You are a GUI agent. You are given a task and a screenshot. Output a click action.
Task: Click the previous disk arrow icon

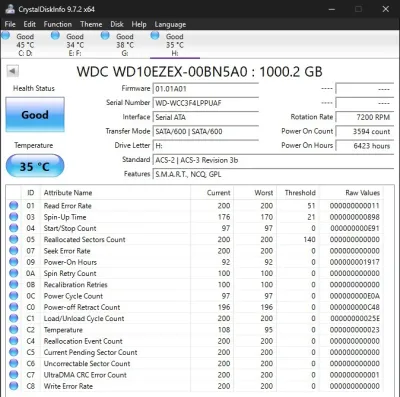(x=13, y=71)
